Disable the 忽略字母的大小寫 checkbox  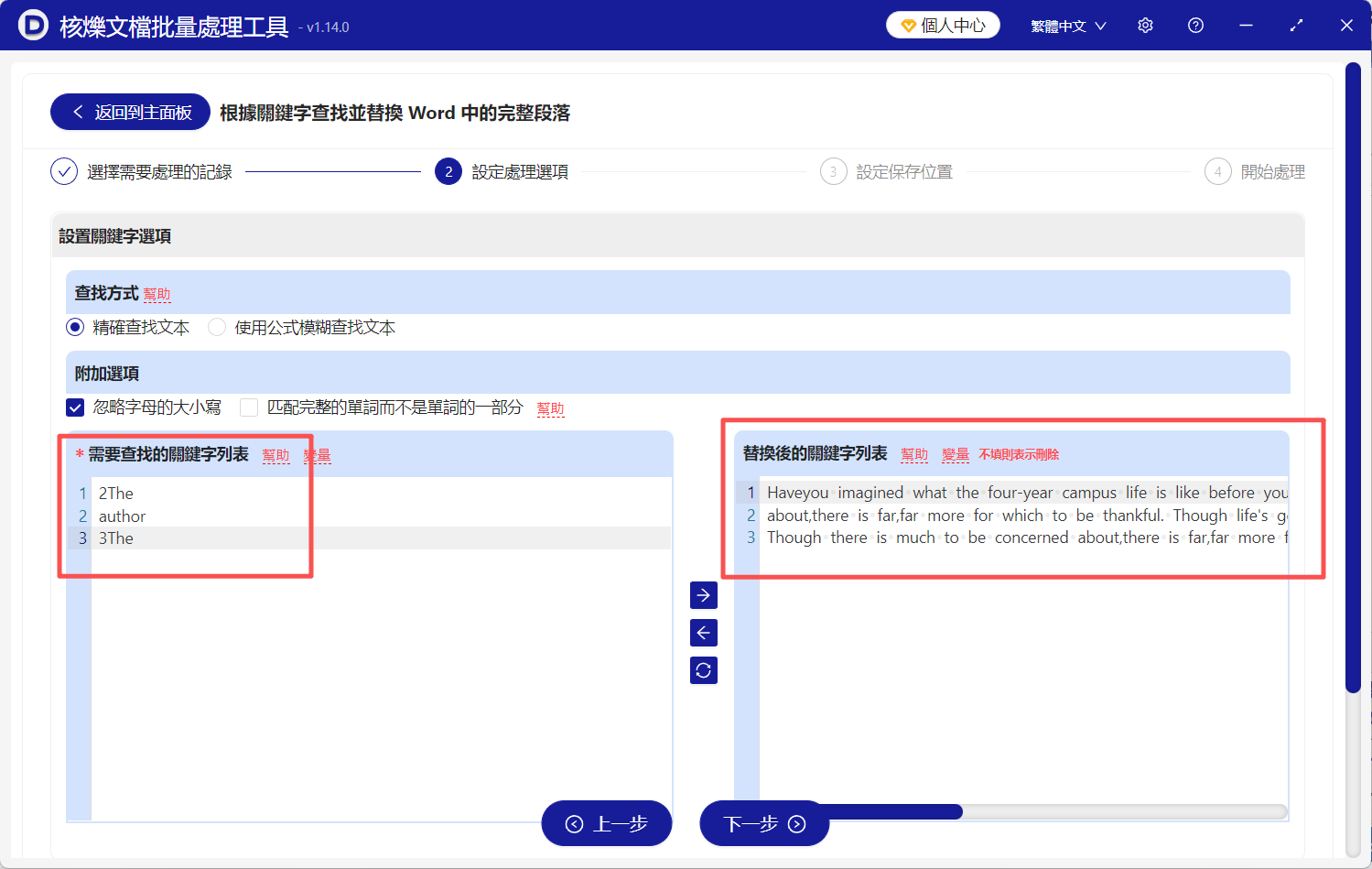(x=75, y=407)
